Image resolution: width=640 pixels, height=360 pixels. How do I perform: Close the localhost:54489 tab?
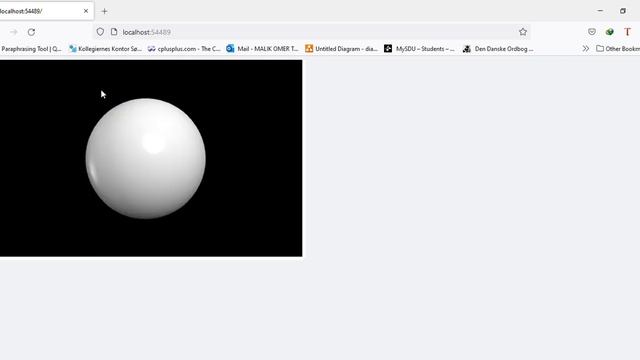[x=86, y=11]
